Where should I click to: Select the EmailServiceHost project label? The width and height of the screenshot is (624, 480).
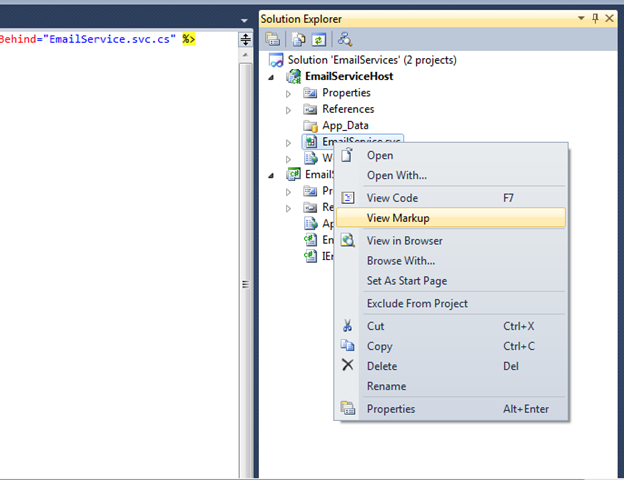[x=349, y=76]
